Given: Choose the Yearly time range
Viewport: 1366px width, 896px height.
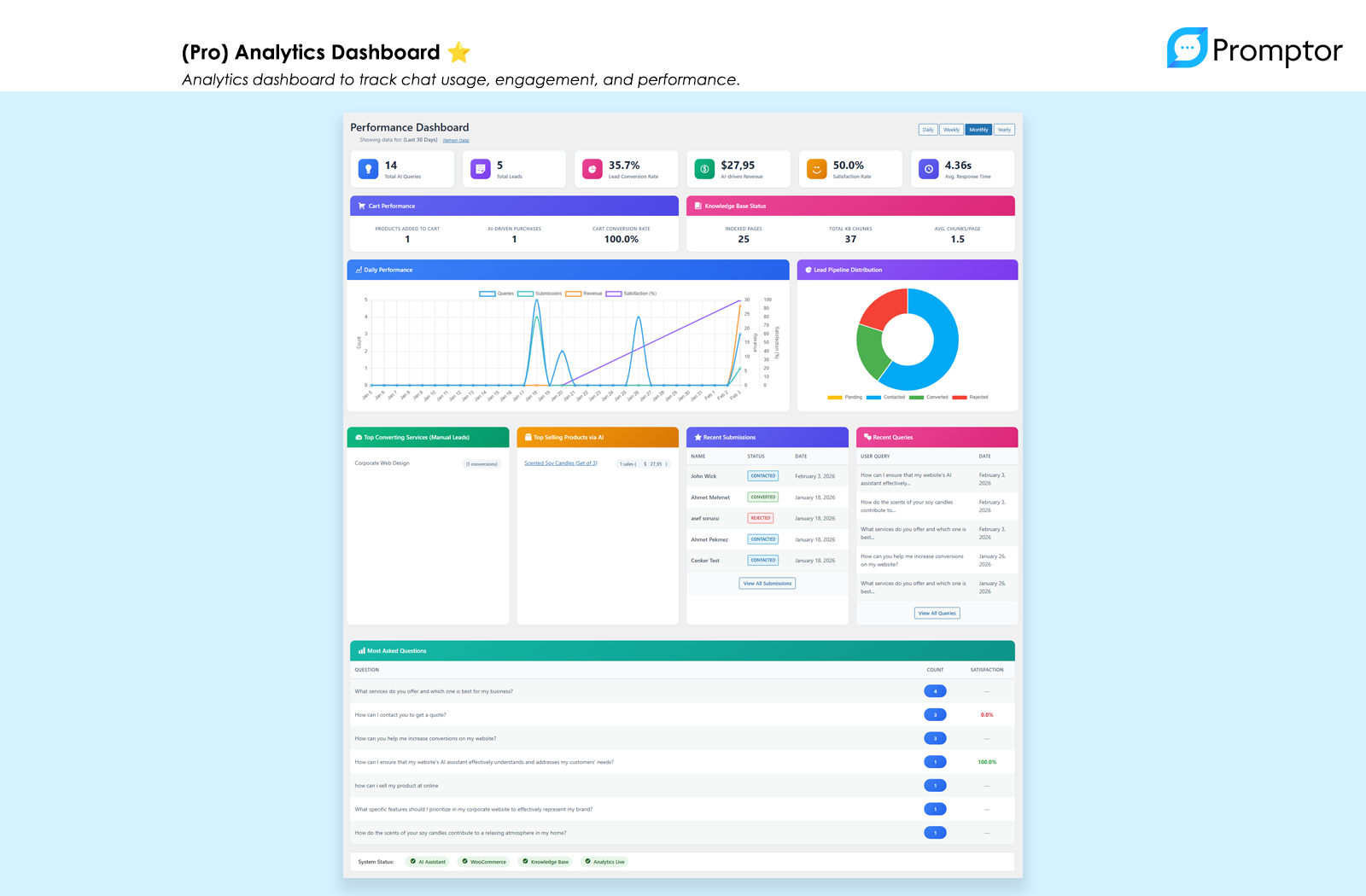Looking at the screenshot, I should click(1004, 130).
